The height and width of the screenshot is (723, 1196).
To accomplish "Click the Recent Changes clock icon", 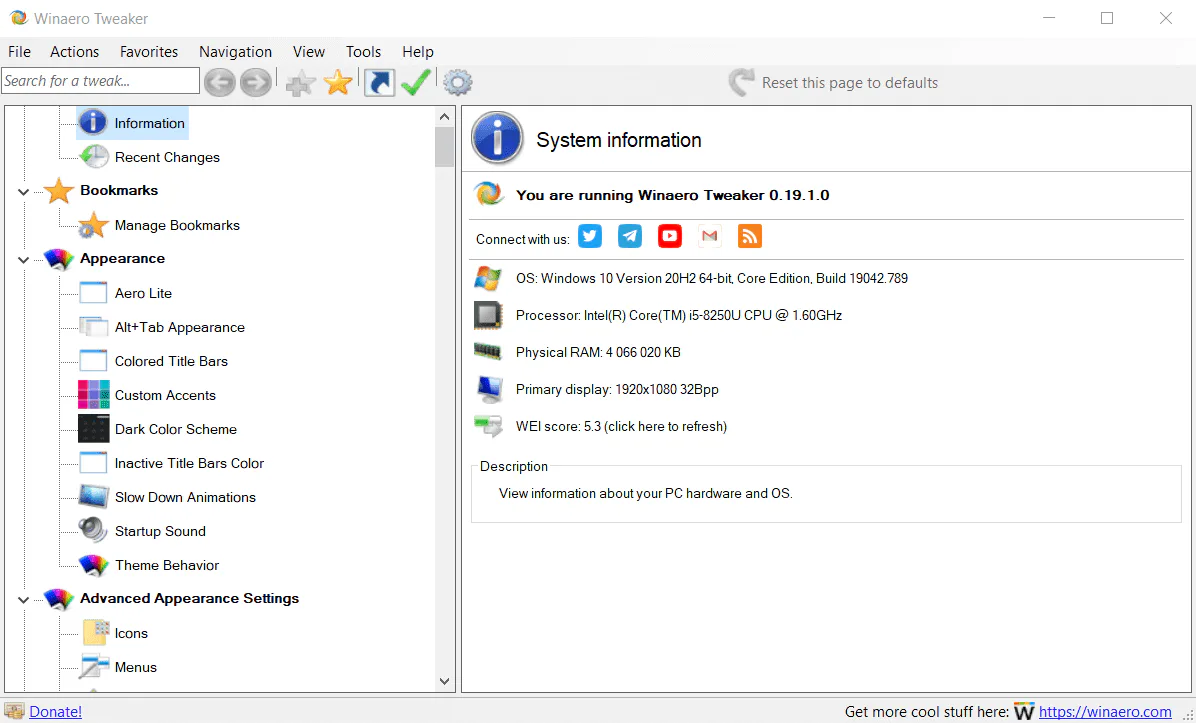I will [x=94, y=157].
